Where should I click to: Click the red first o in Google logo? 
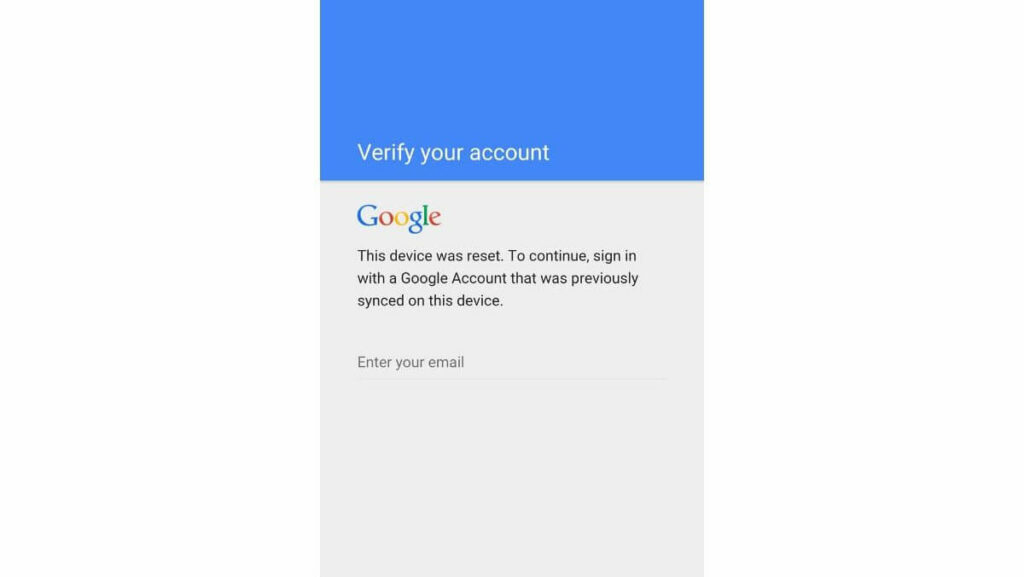(x=387, y=219)
